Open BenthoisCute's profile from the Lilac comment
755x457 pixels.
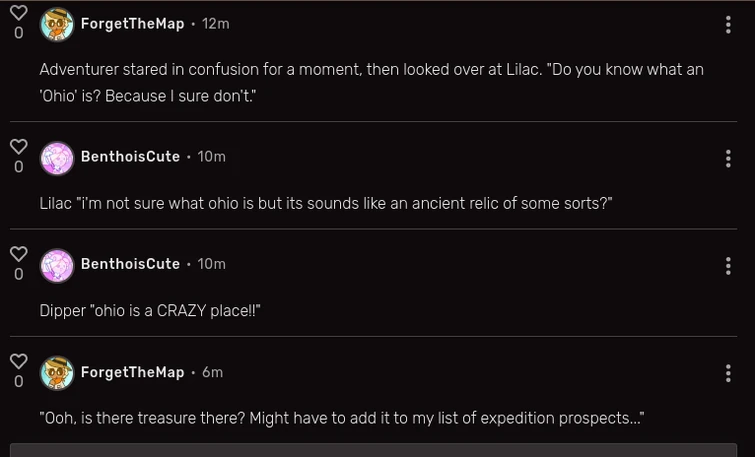pyautogui.click(x=130, y=157)
